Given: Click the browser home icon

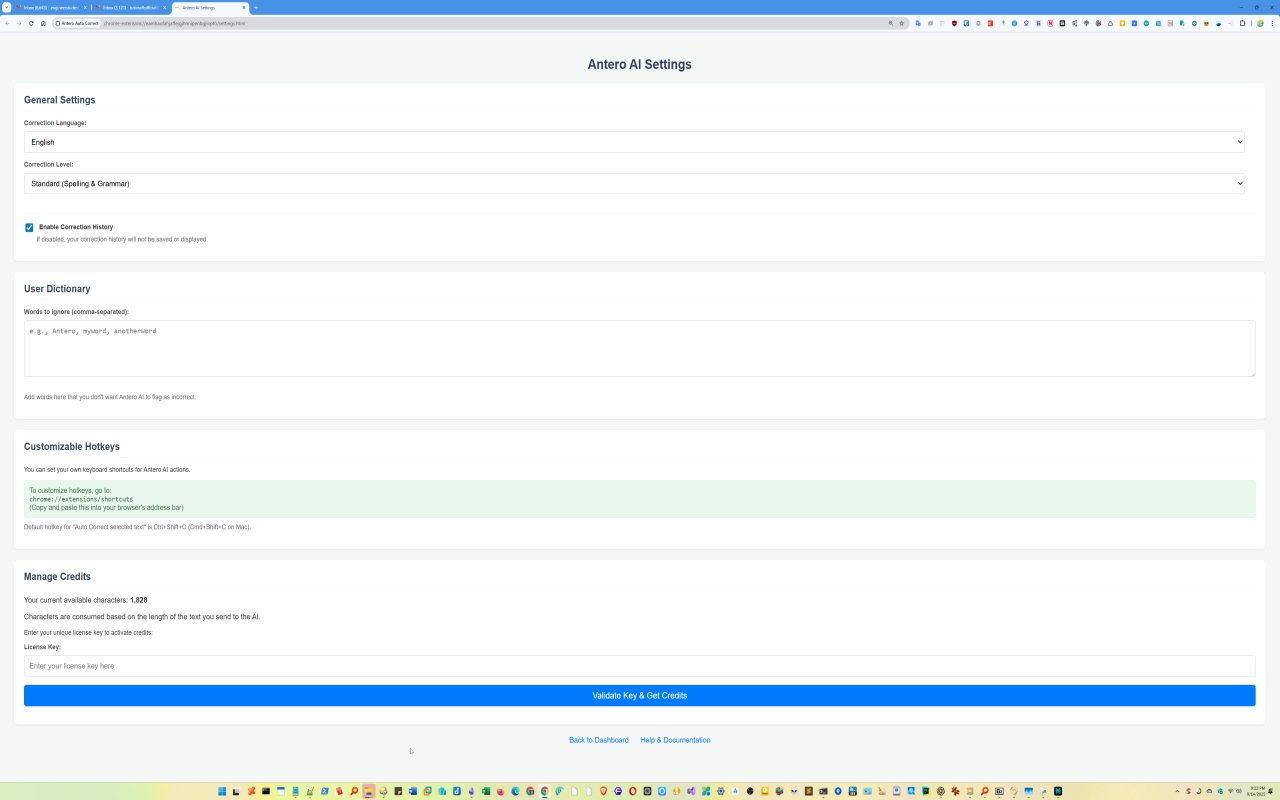Looking at the screenshot, I should (43, 23).
